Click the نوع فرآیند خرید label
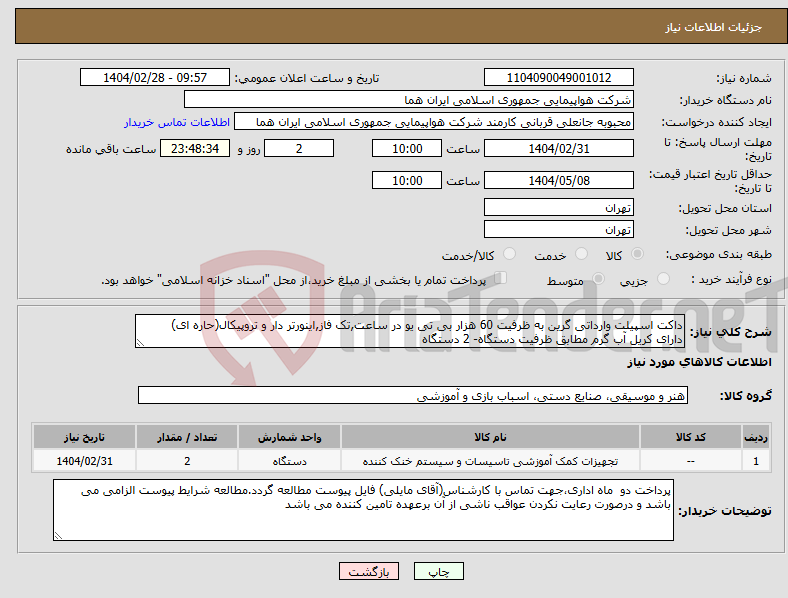 (731, 279)
